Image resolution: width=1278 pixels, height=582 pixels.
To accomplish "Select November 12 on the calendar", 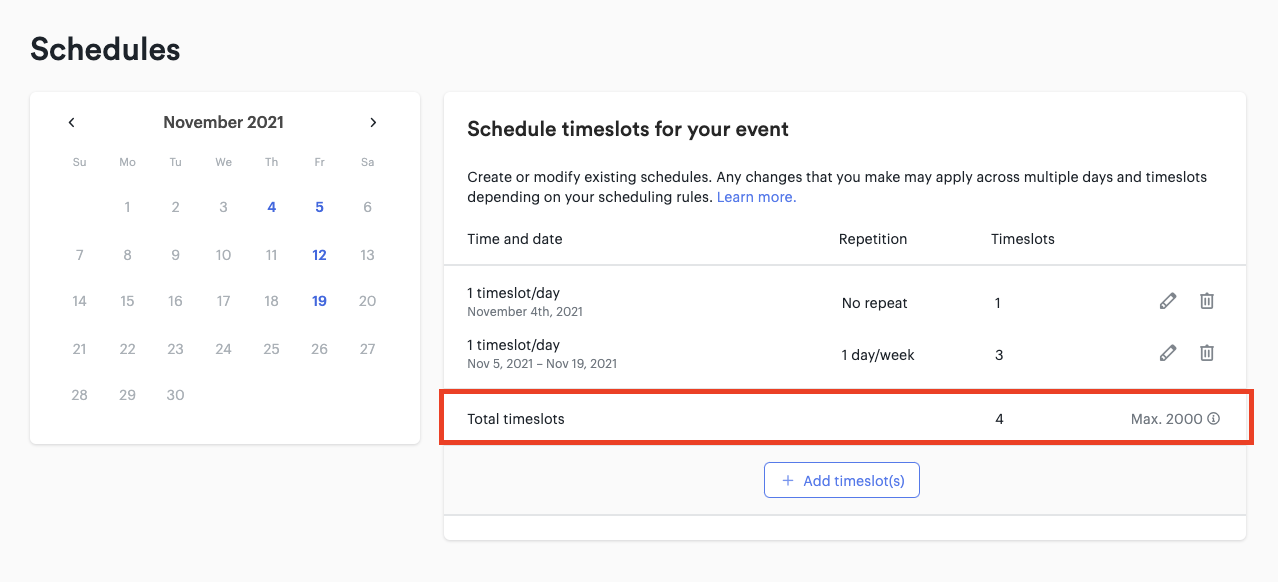I will [319, 255].
